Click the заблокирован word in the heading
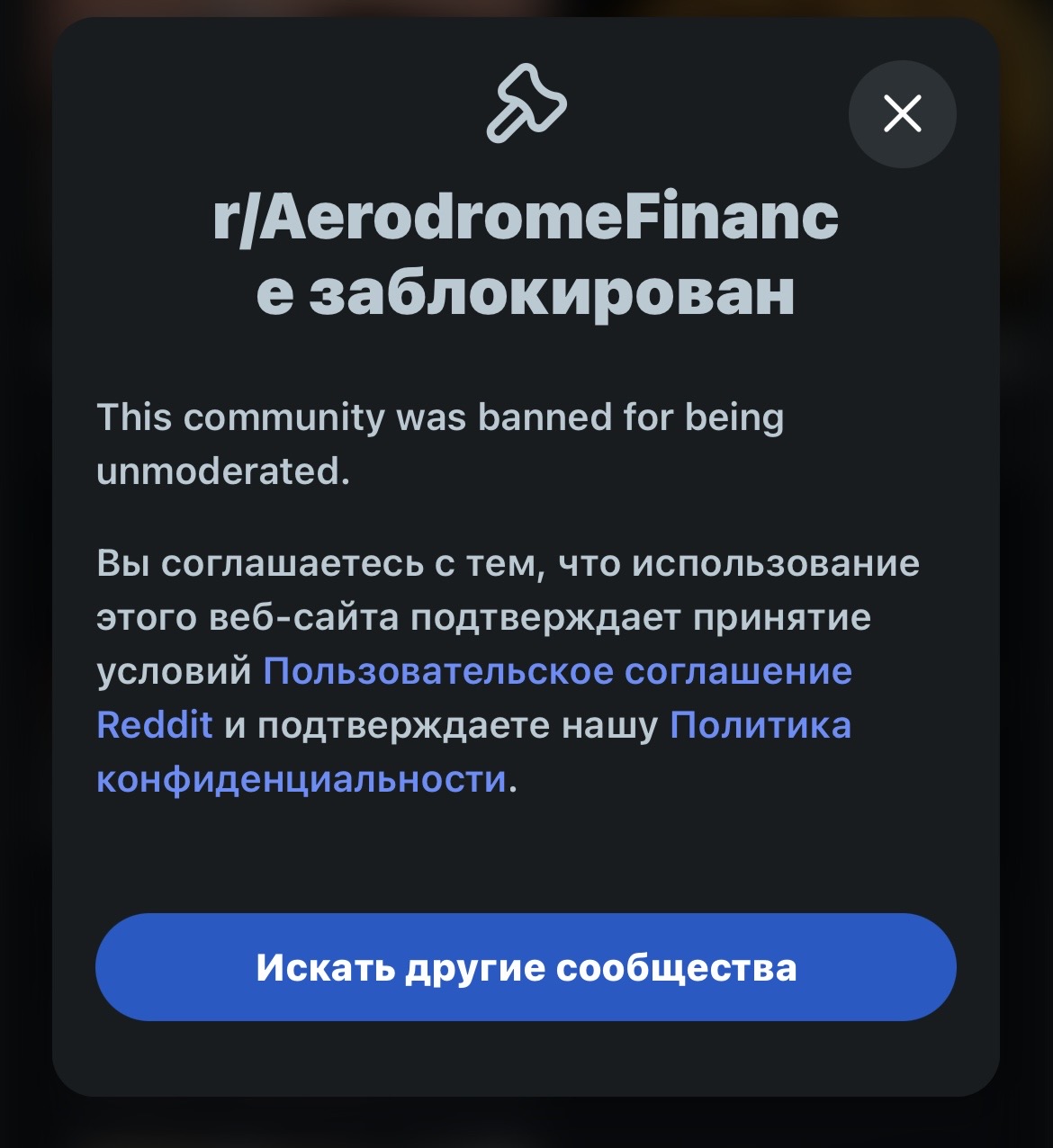The image size is (1053, 1148). (552, 292)
